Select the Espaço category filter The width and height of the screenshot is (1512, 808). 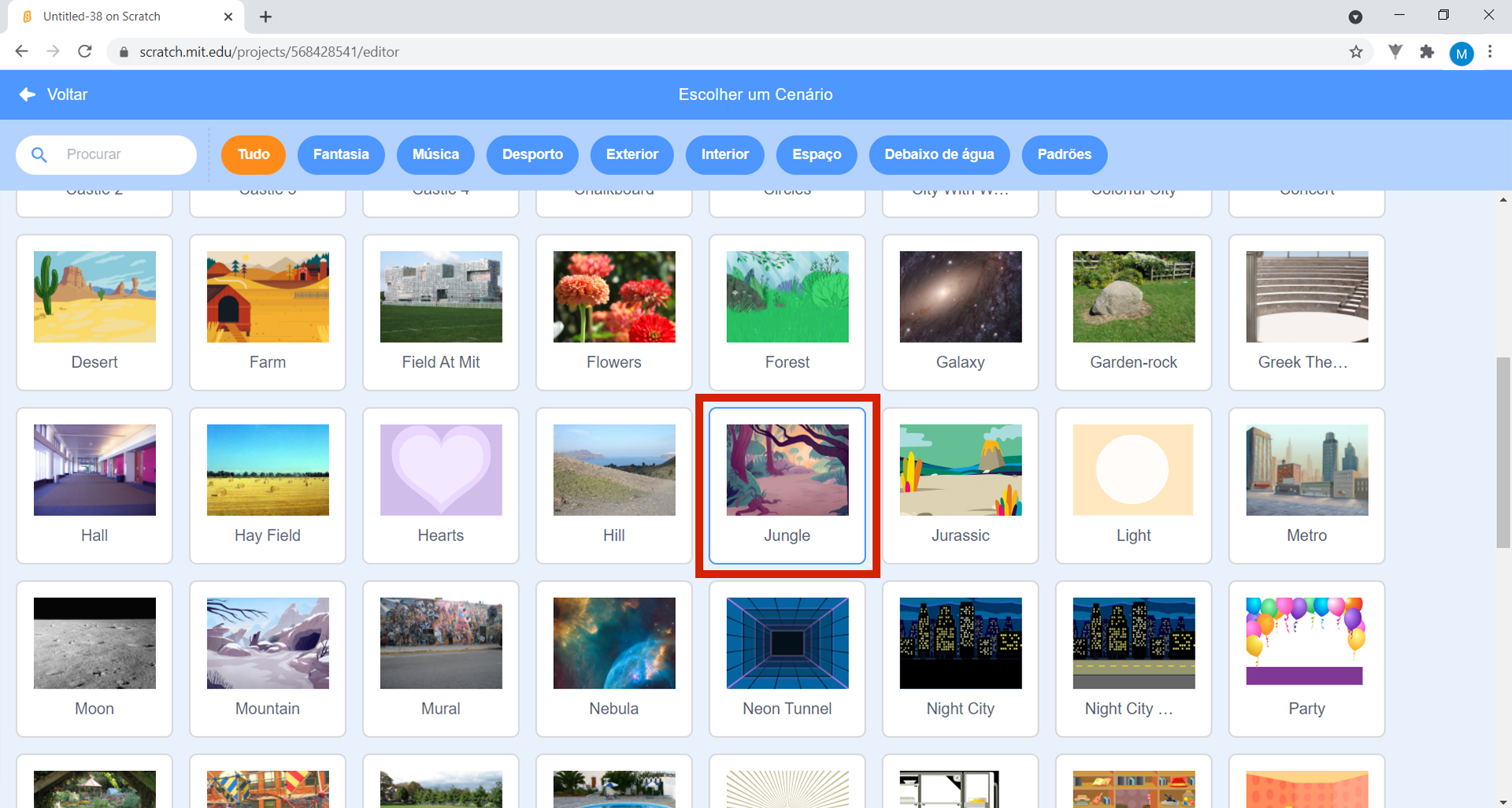(817, 154)
